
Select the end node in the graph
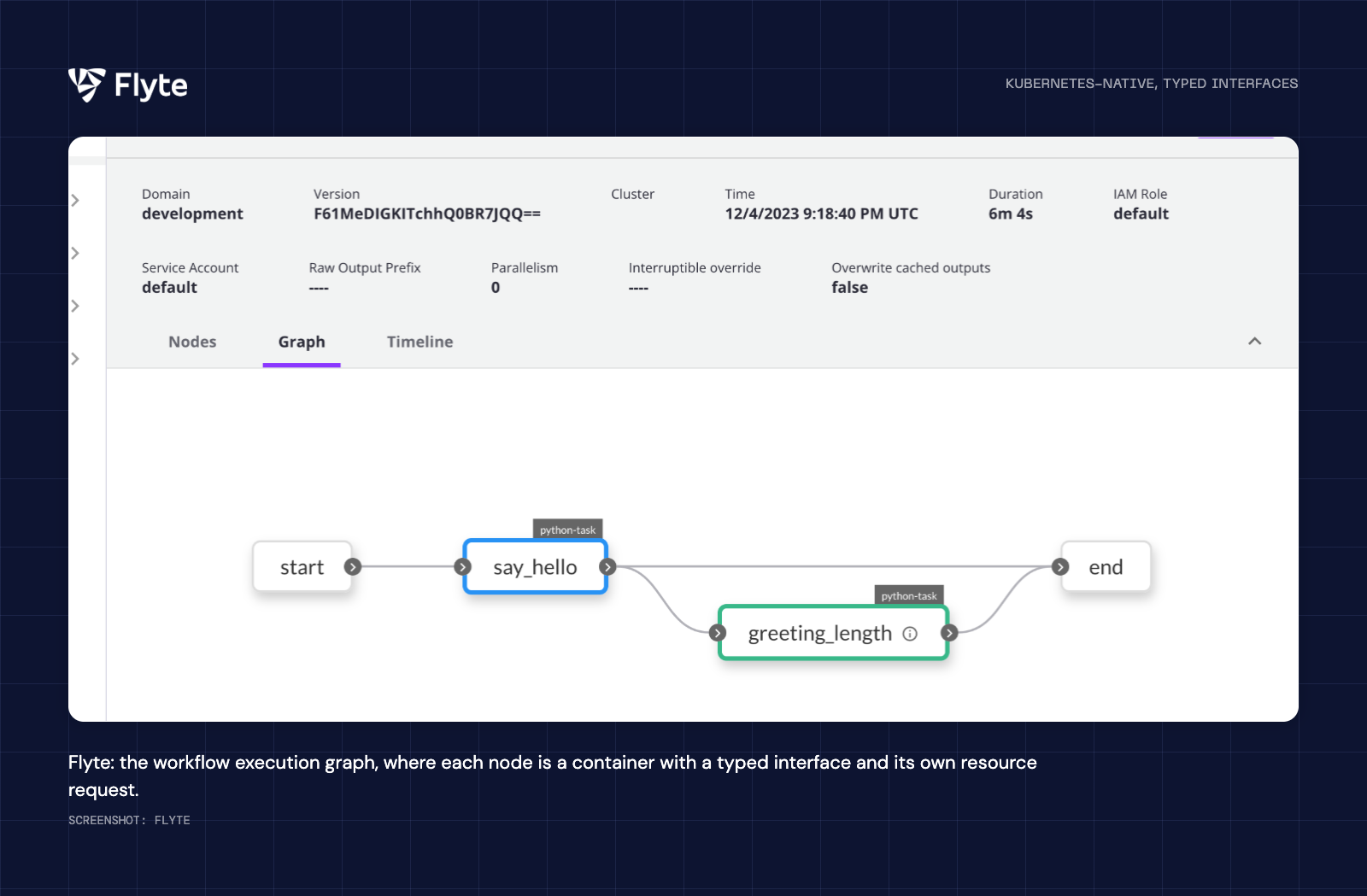[x=1106, y=566]
